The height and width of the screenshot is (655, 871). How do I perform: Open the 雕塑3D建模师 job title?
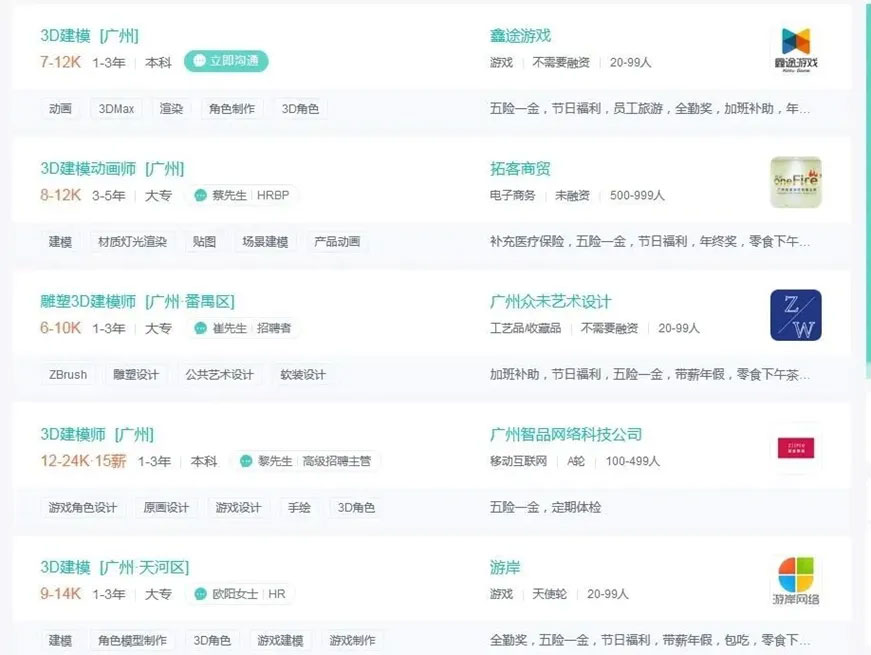pos(88,302)
